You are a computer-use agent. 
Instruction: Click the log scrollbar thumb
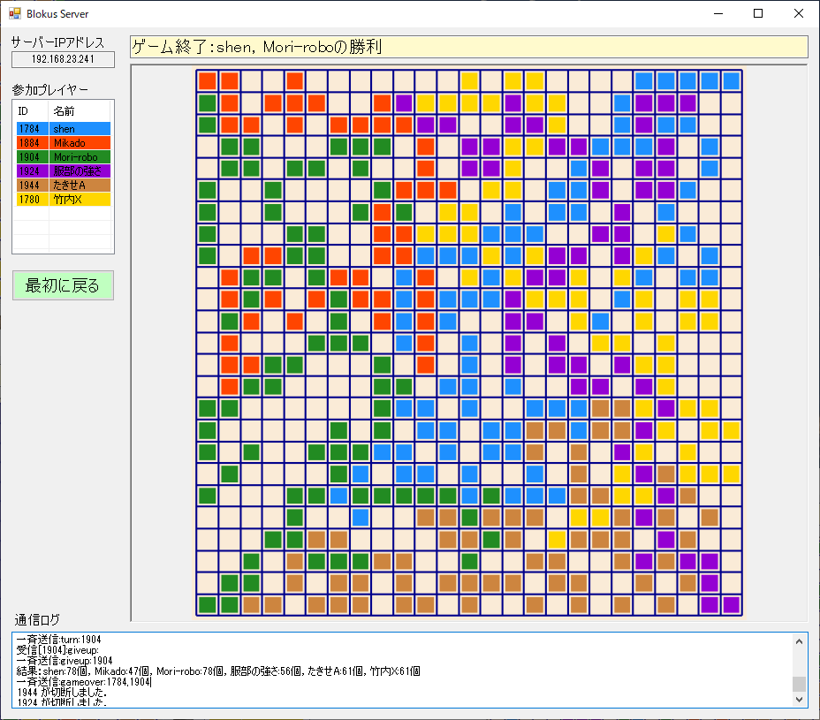point(798,684)
